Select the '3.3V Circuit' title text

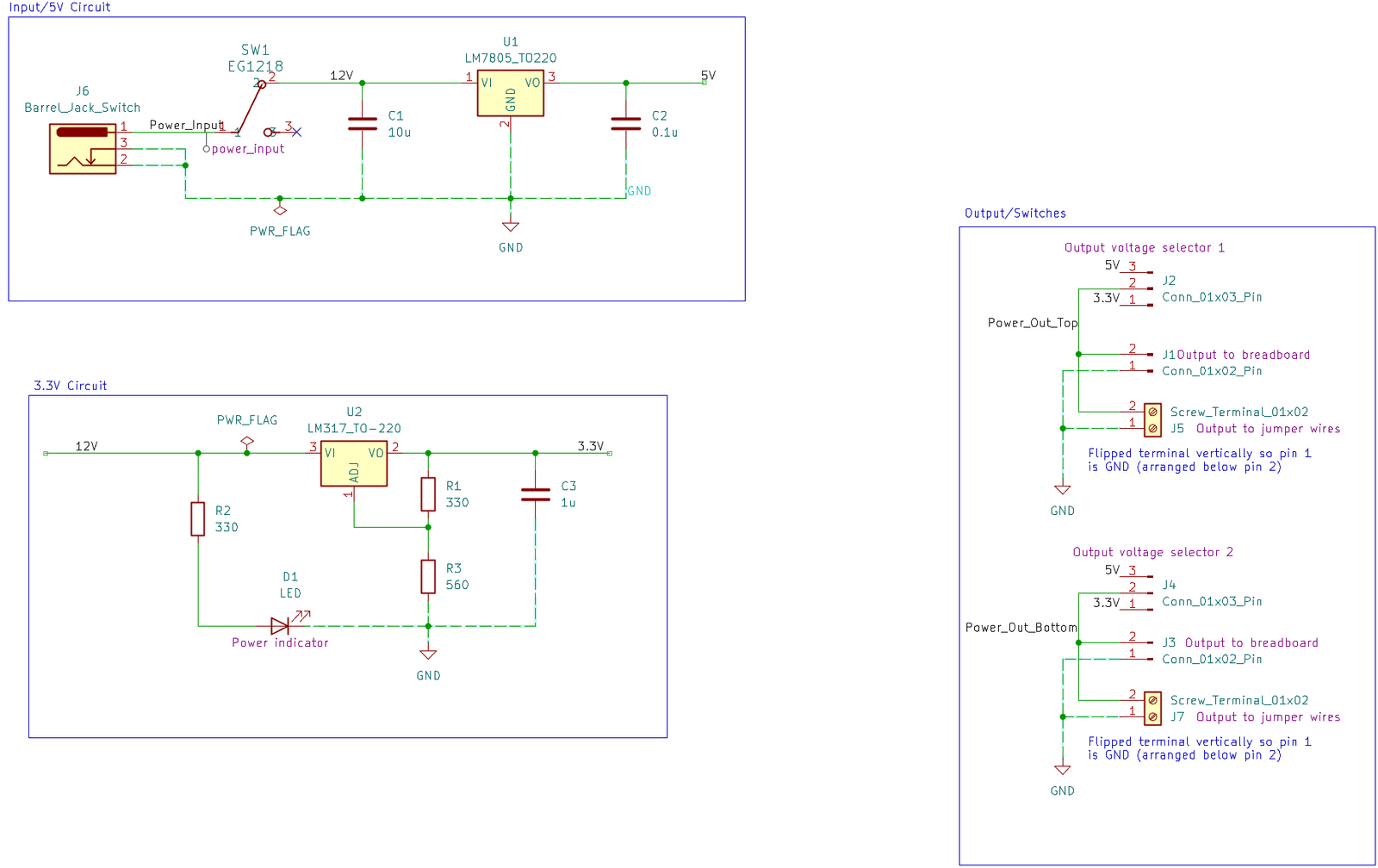click(71, 386)
